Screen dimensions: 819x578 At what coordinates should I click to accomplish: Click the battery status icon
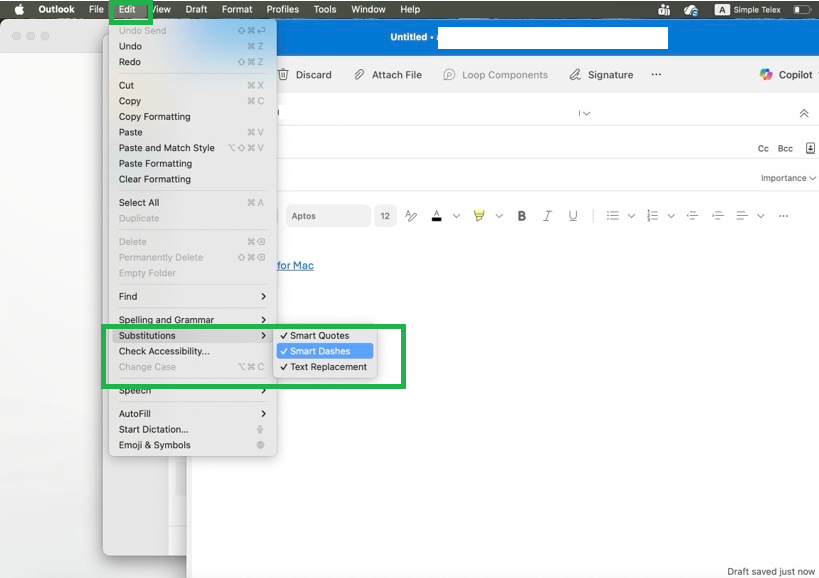point(801,9)
